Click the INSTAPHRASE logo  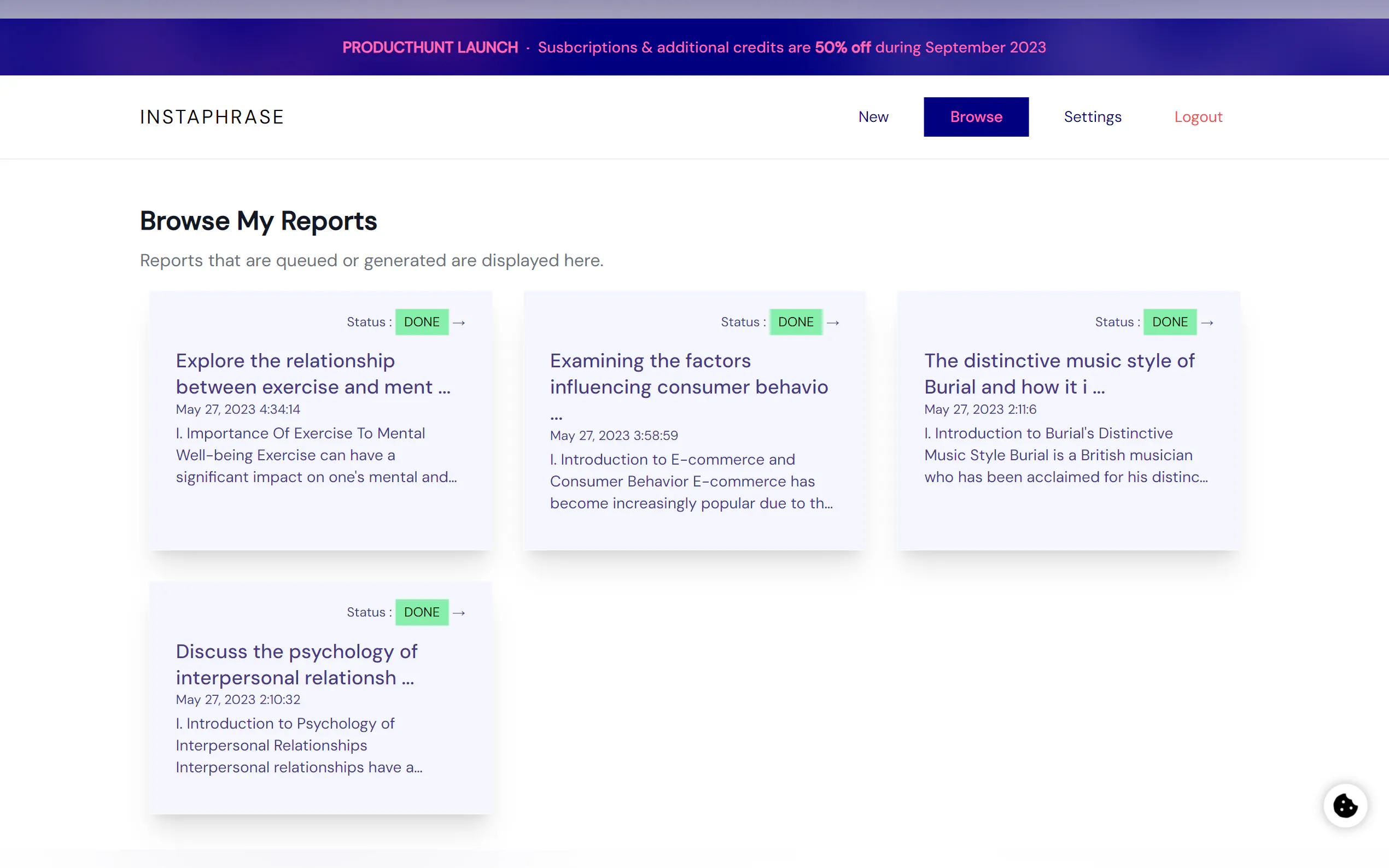coord(212,117)
